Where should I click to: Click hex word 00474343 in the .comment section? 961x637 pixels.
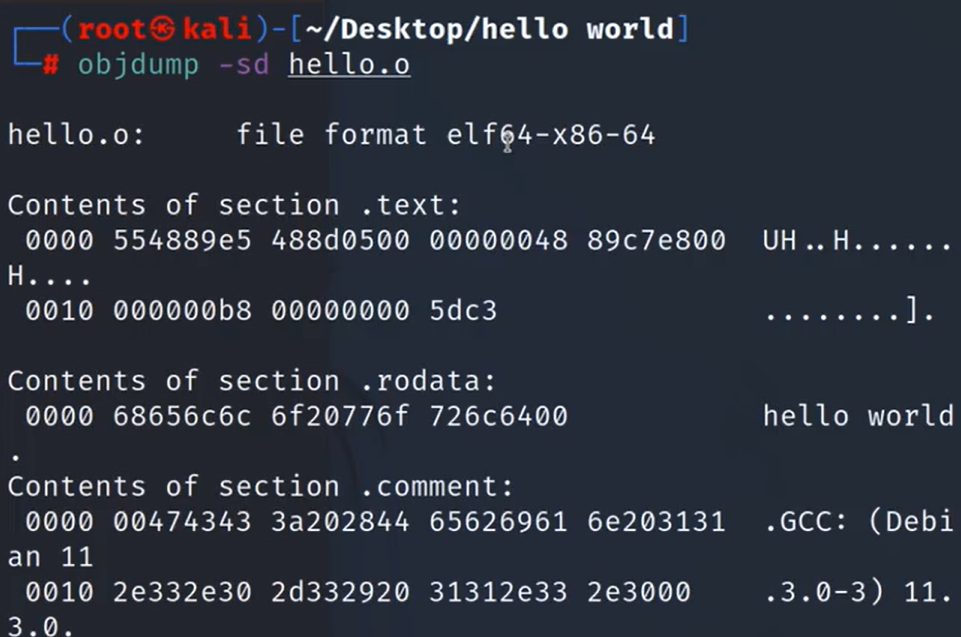click(182, 522)
